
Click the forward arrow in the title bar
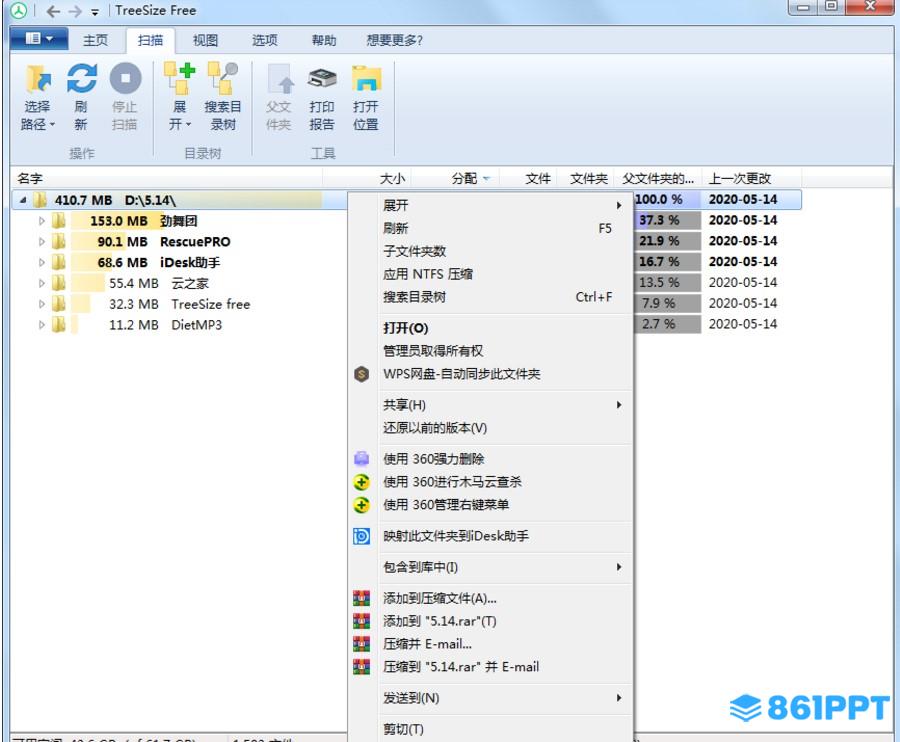click(75, 11)
